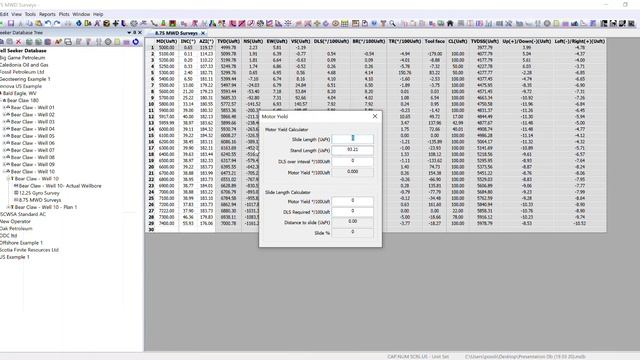
Task: Select 8.75 MWD Surveys in the tree
Action: 40,200
